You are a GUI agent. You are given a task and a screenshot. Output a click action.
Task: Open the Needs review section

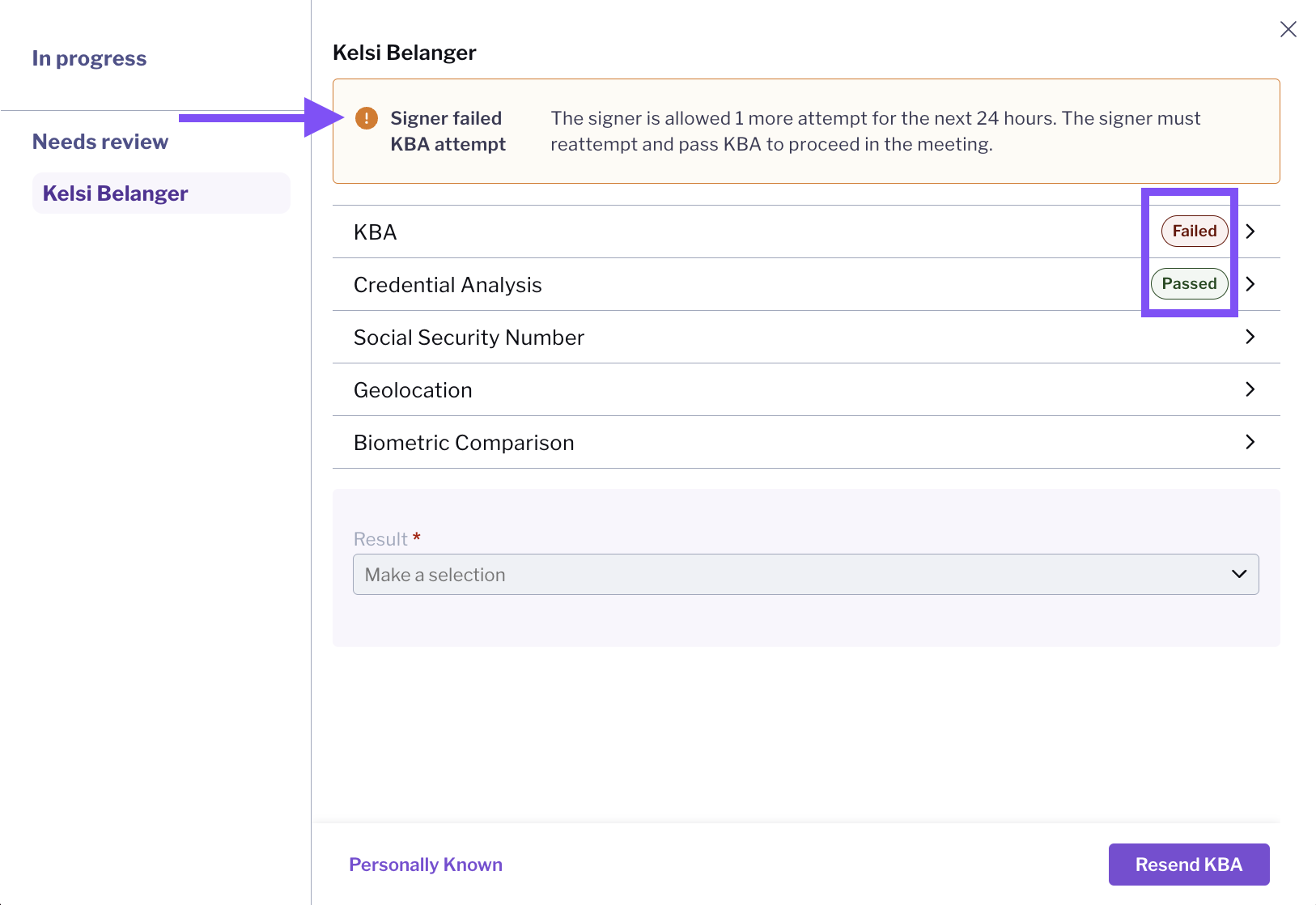(x=100, y=141)
